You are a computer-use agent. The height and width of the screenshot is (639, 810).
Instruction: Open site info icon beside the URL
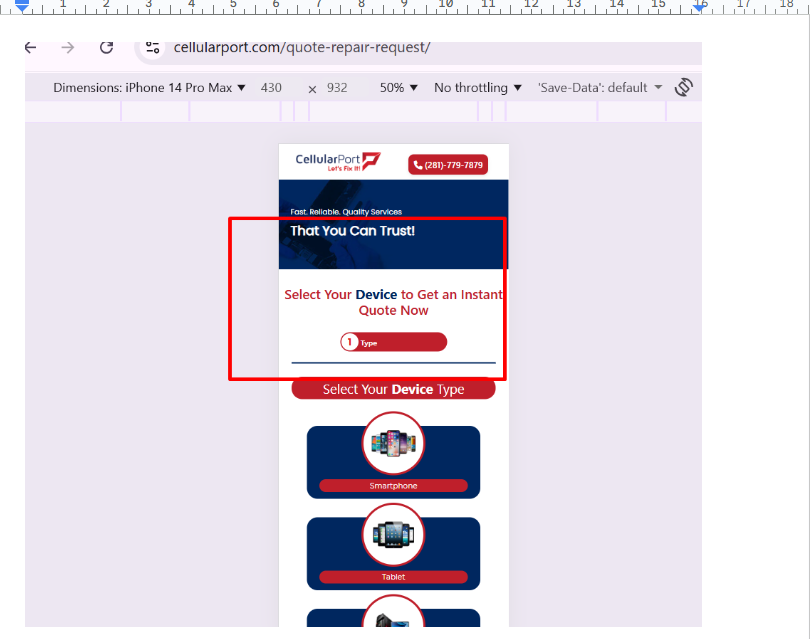(x=152, y=48)
